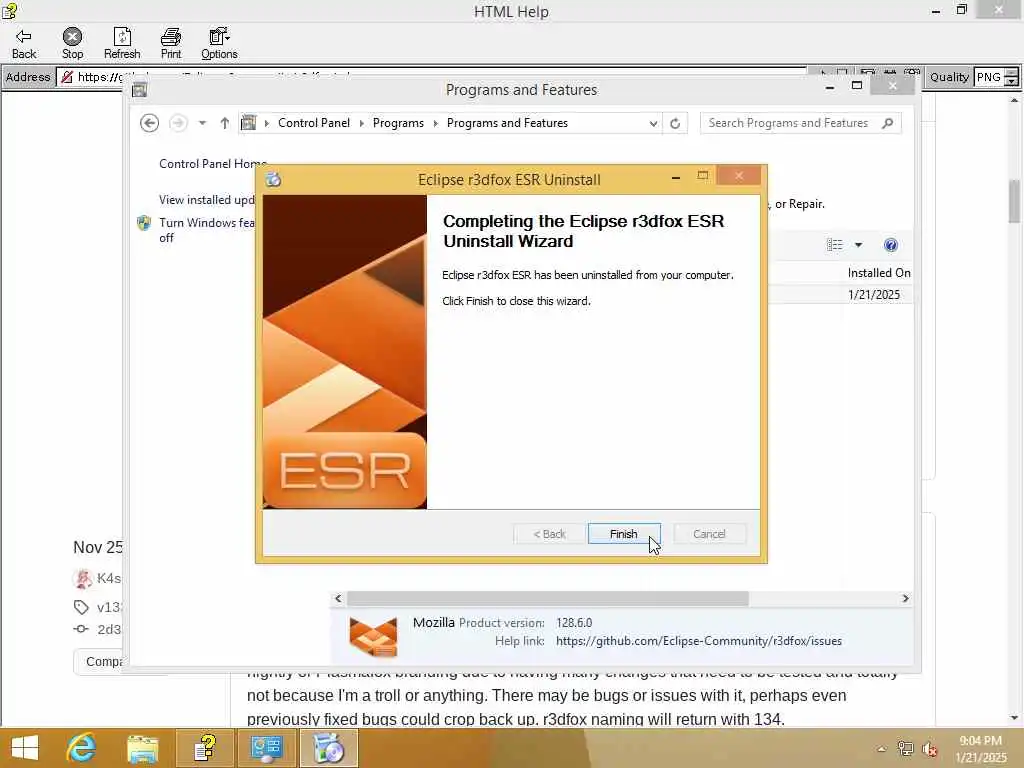This screenshot has width=1024, height=768.
Task: Click the HTML Help scrollbar down arrow
Action: [1014, 718]
